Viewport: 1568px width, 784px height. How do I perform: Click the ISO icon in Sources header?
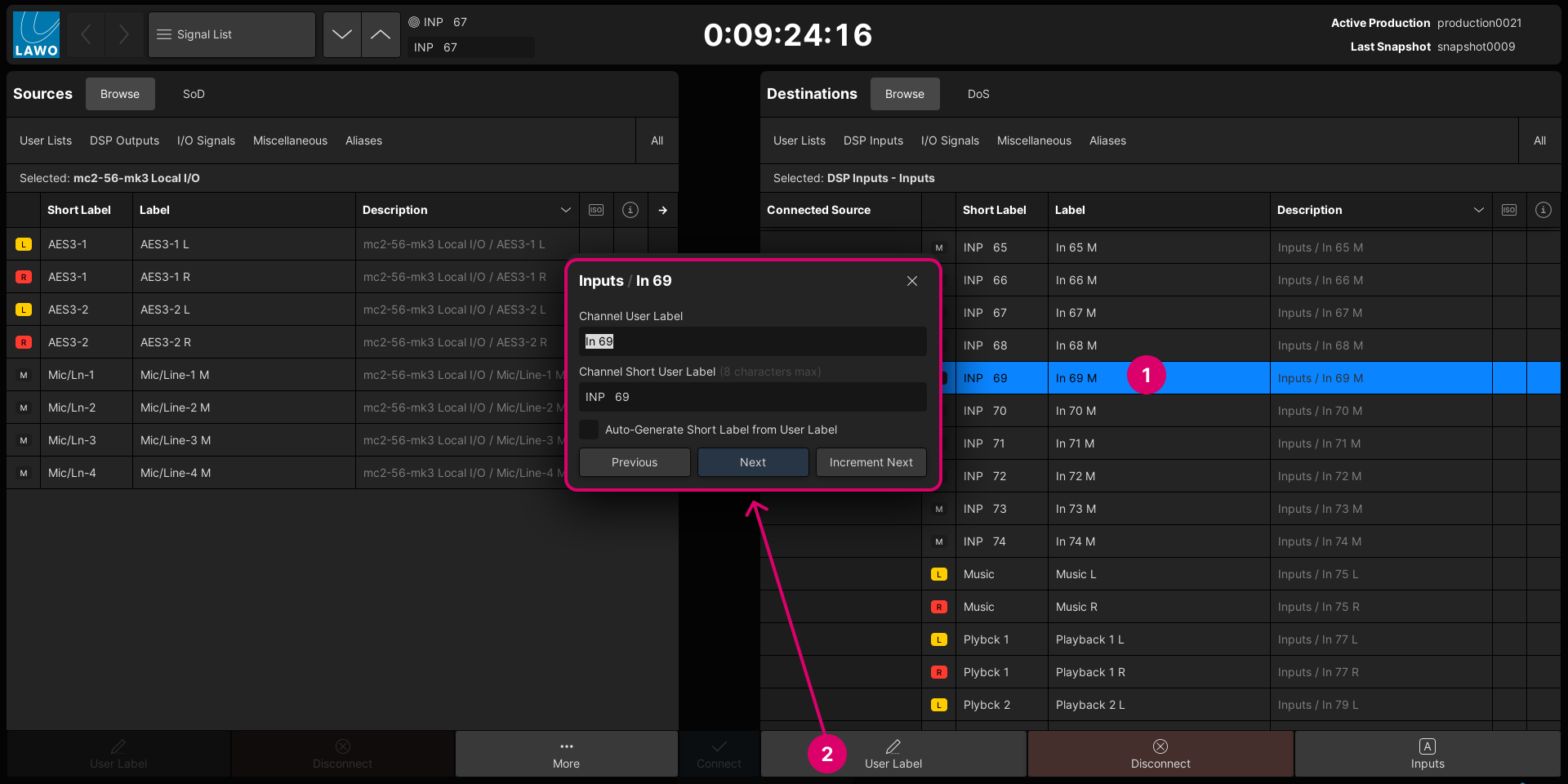[x=596, y=210]
